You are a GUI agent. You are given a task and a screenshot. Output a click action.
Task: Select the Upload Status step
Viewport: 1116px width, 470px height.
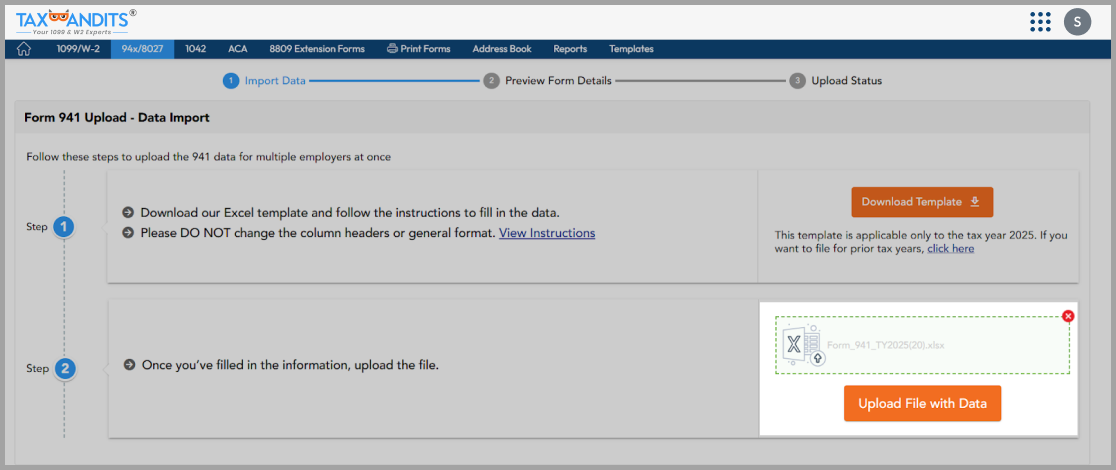pyautogui.click(x=836, y=80)
